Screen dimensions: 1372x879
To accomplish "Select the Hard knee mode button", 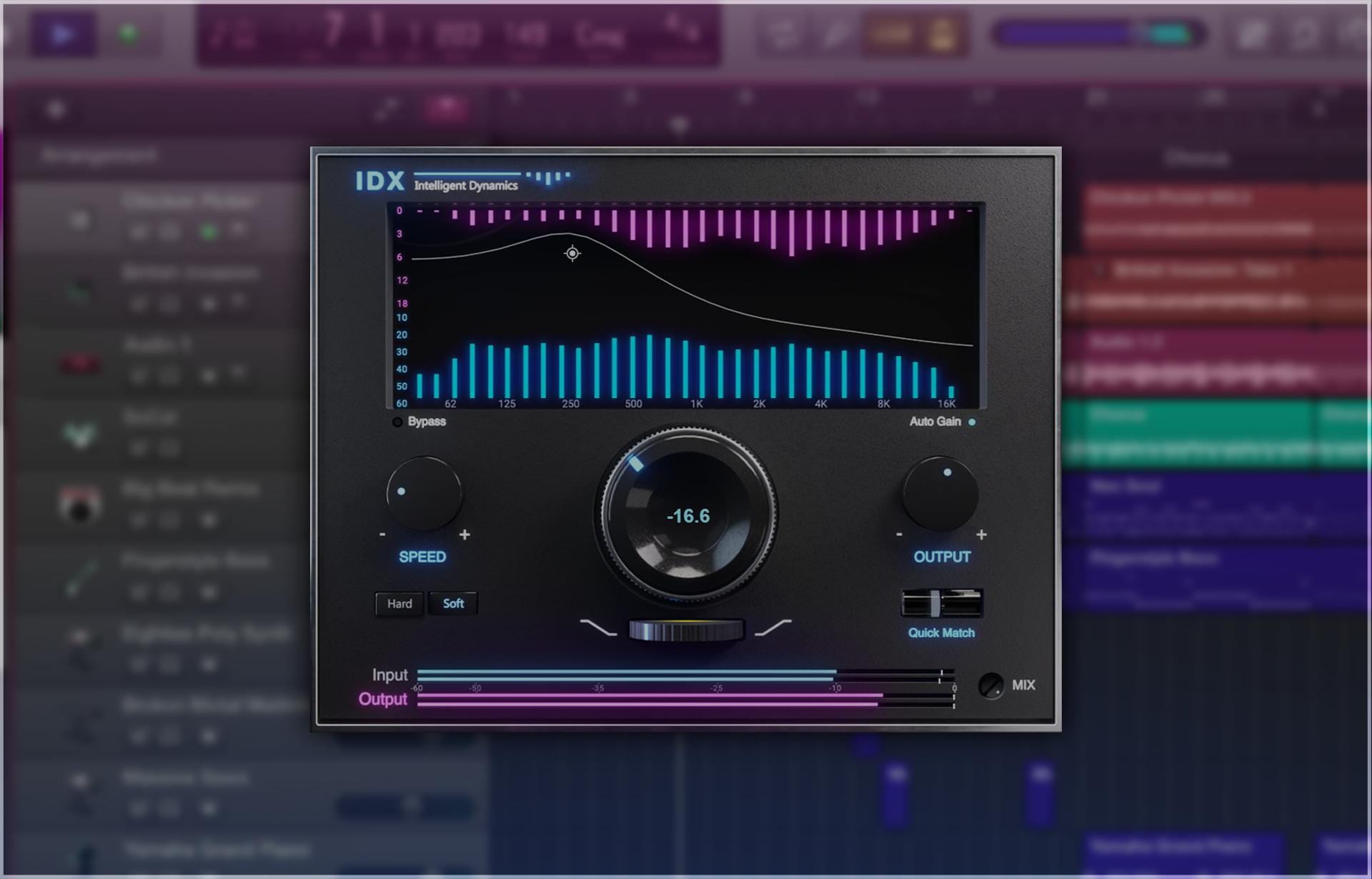I will pos(399,604).
